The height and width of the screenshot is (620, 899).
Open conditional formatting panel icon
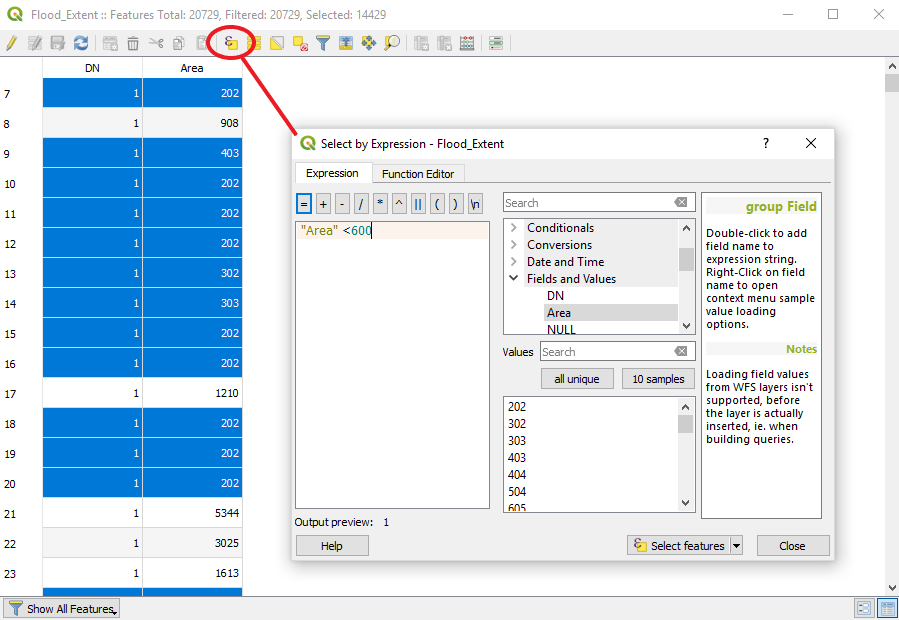coord(496,43)
